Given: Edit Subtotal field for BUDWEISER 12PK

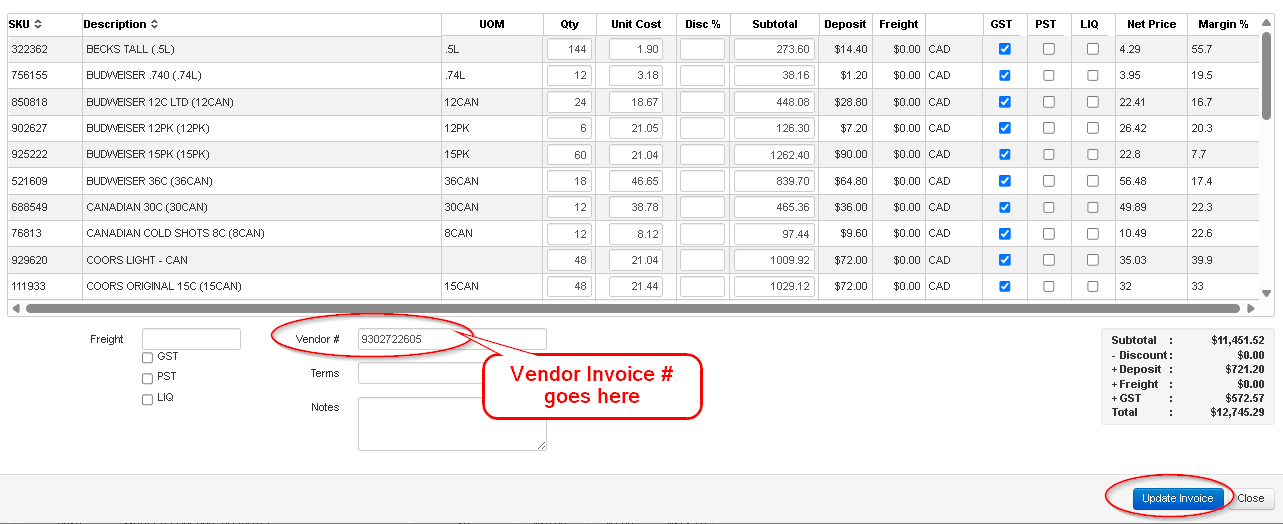Looking at the screenshot, I should [774, 128].
